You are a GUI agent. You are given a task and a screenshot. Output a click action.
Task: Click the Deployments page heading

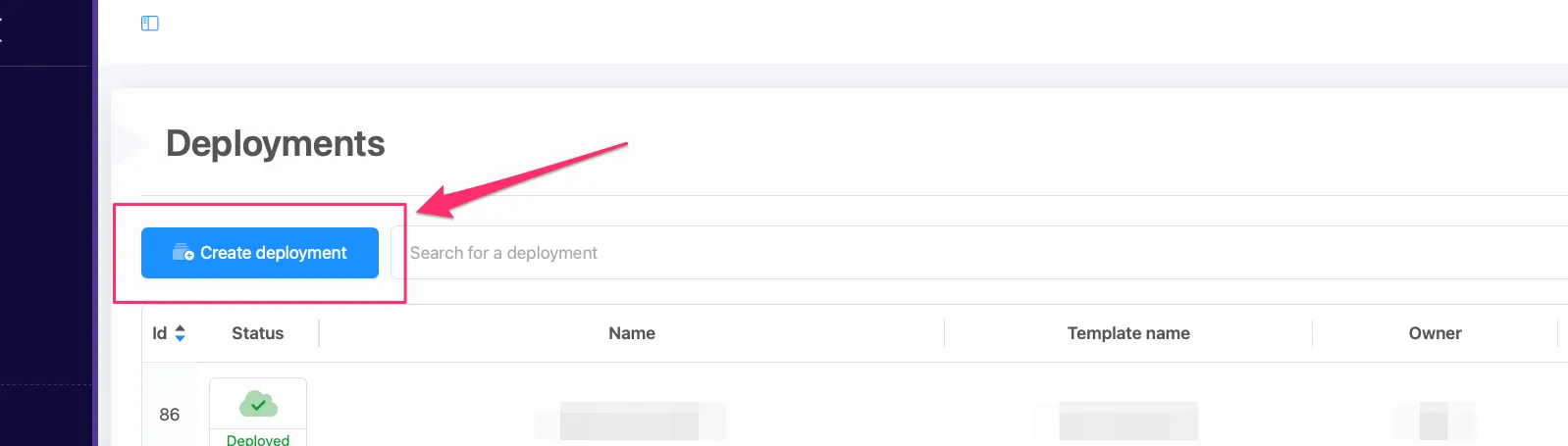[276, 143]
